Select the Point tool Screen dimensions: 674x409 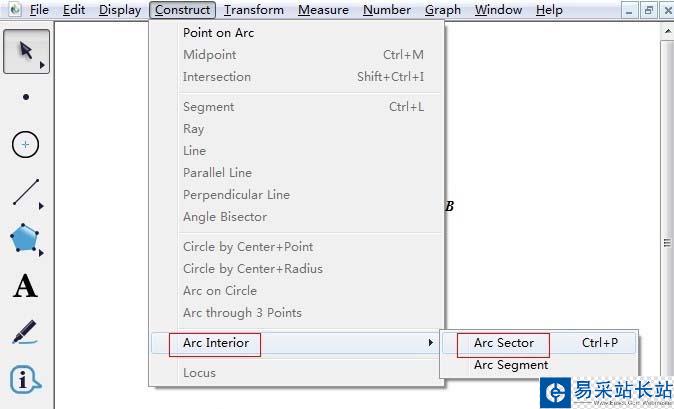click(x=26, y=98)
